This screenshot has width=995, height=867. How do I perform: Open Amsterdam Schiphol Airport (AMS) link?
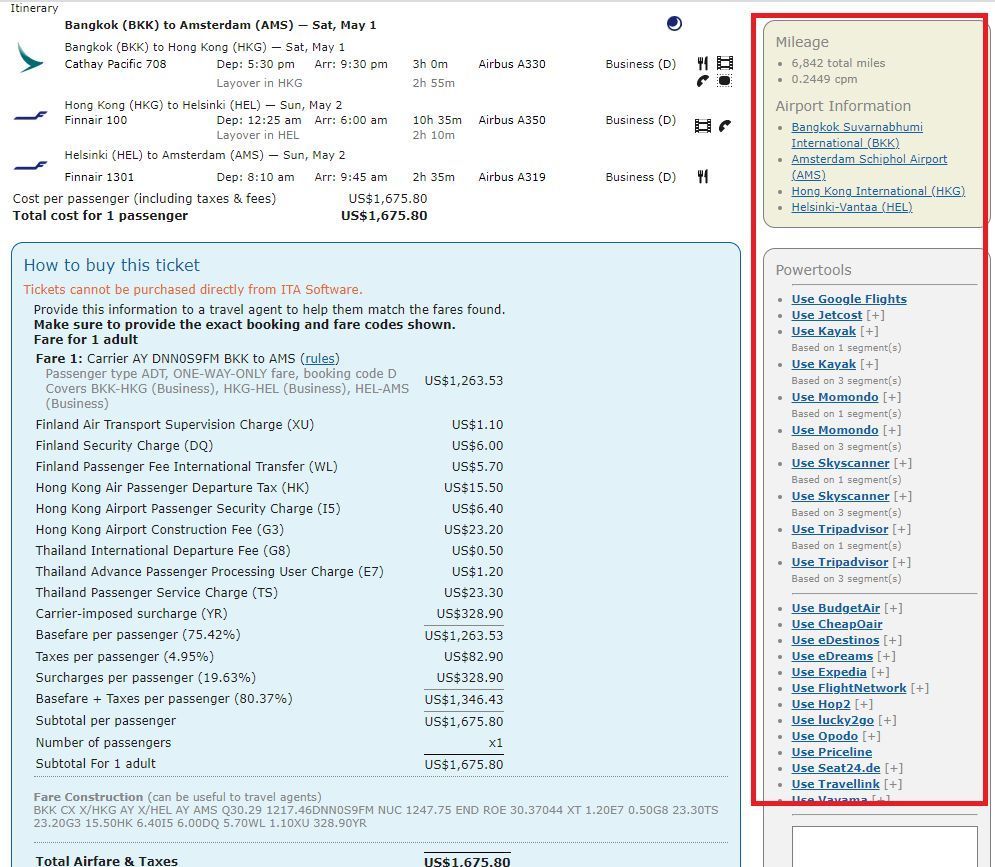[869, 167]
